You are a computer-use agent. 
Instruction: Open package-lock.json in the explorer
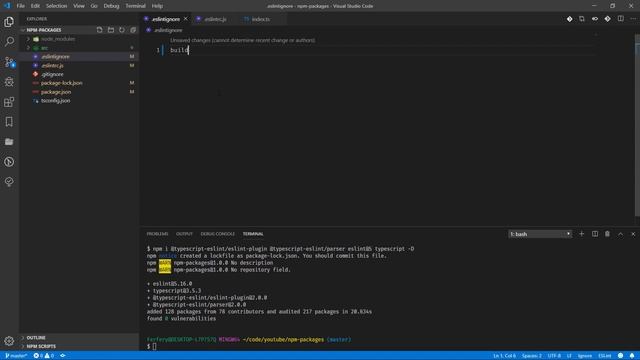[61, 83]
